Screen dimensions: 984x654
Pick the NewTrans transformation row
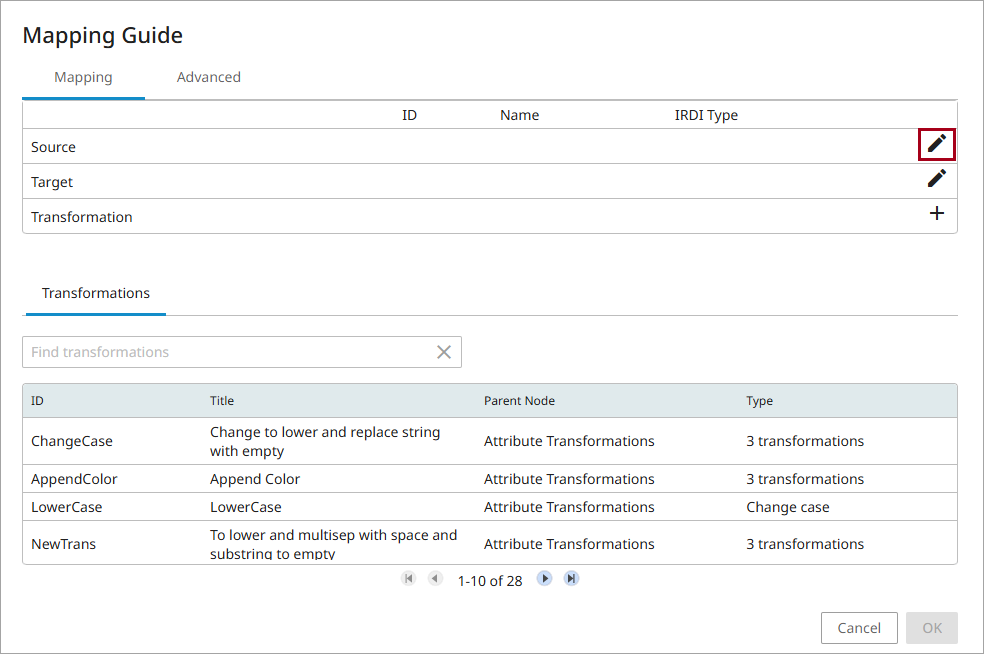[x=64, y=544]
